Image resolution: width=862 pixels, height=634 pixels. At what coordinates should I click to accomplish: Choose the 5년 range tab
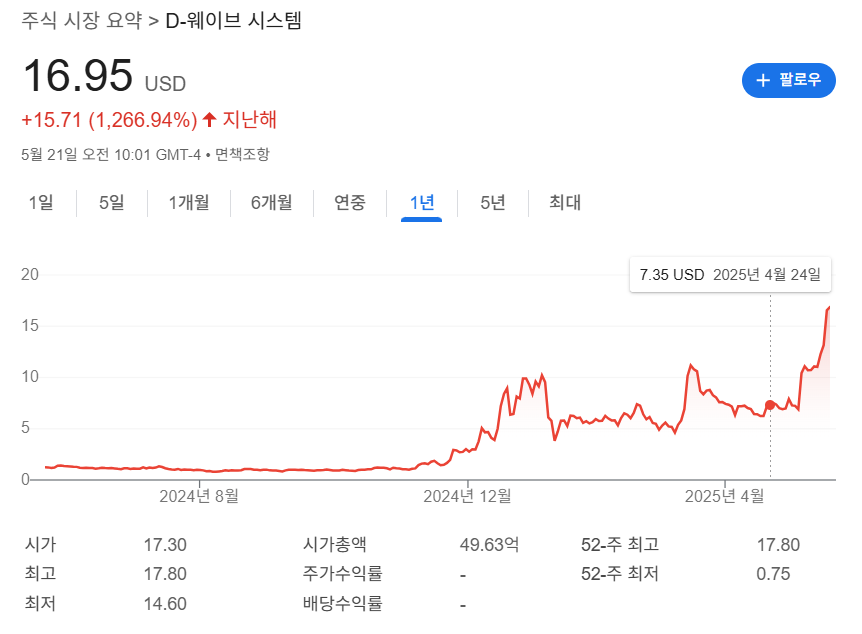(x=493, y=202)
